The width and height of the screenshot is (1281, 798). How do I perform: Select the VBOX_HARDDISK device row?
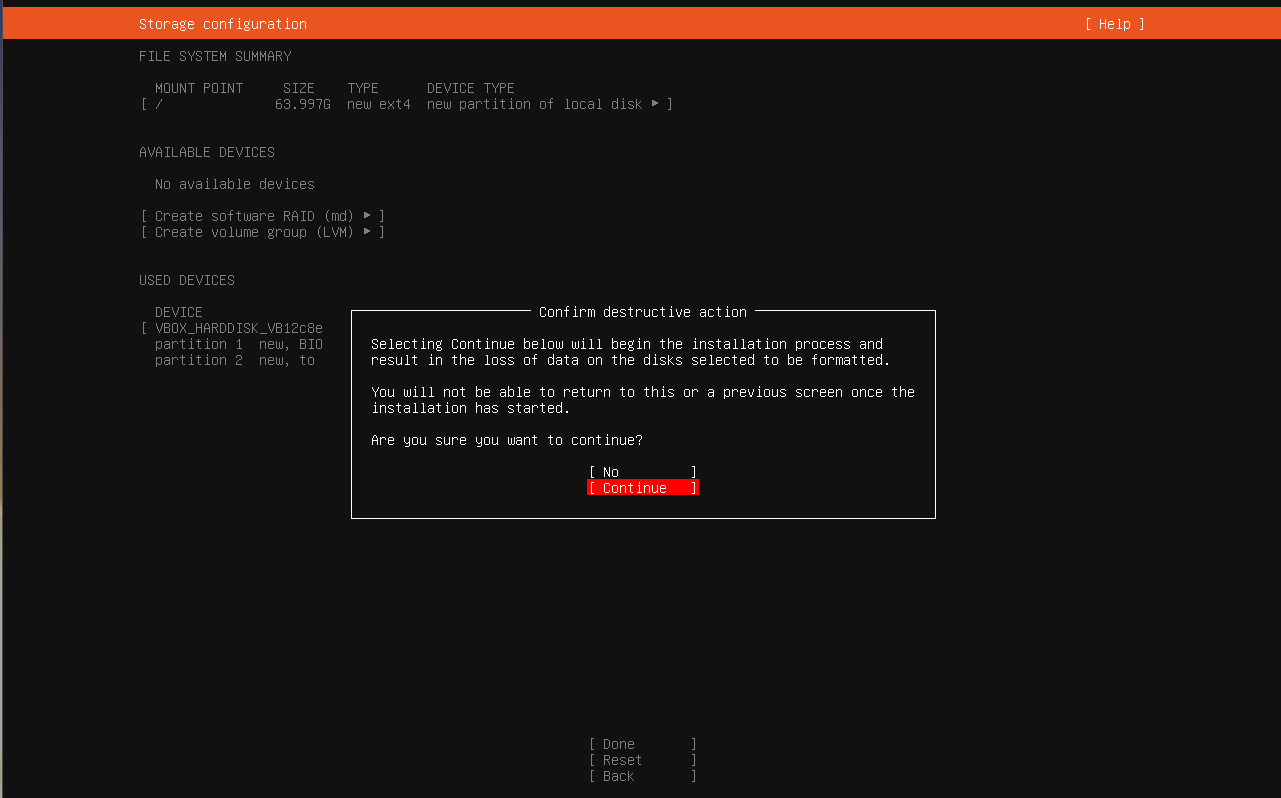tap(238, 328)
